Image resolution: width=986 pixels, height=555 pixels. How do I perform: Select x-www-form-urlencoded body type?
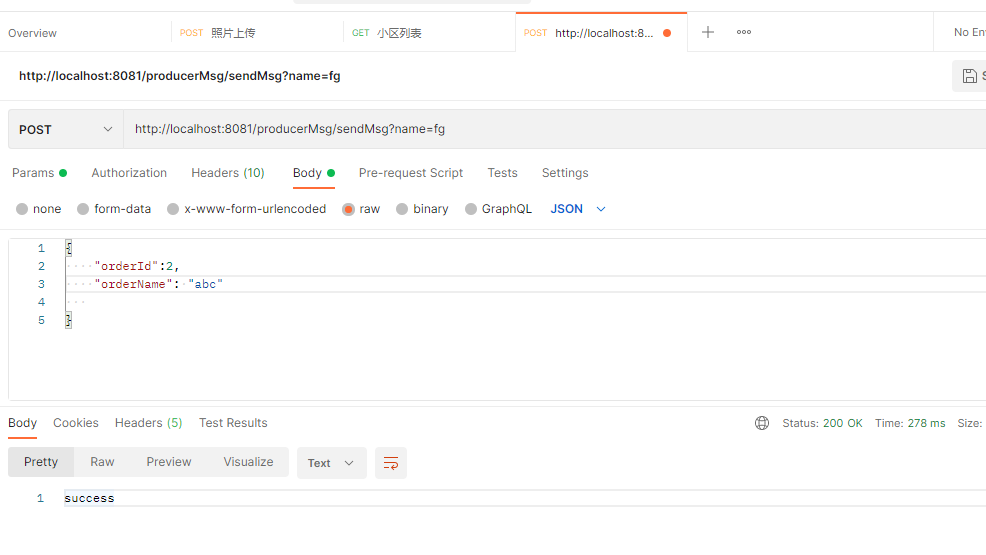[246, 209]
